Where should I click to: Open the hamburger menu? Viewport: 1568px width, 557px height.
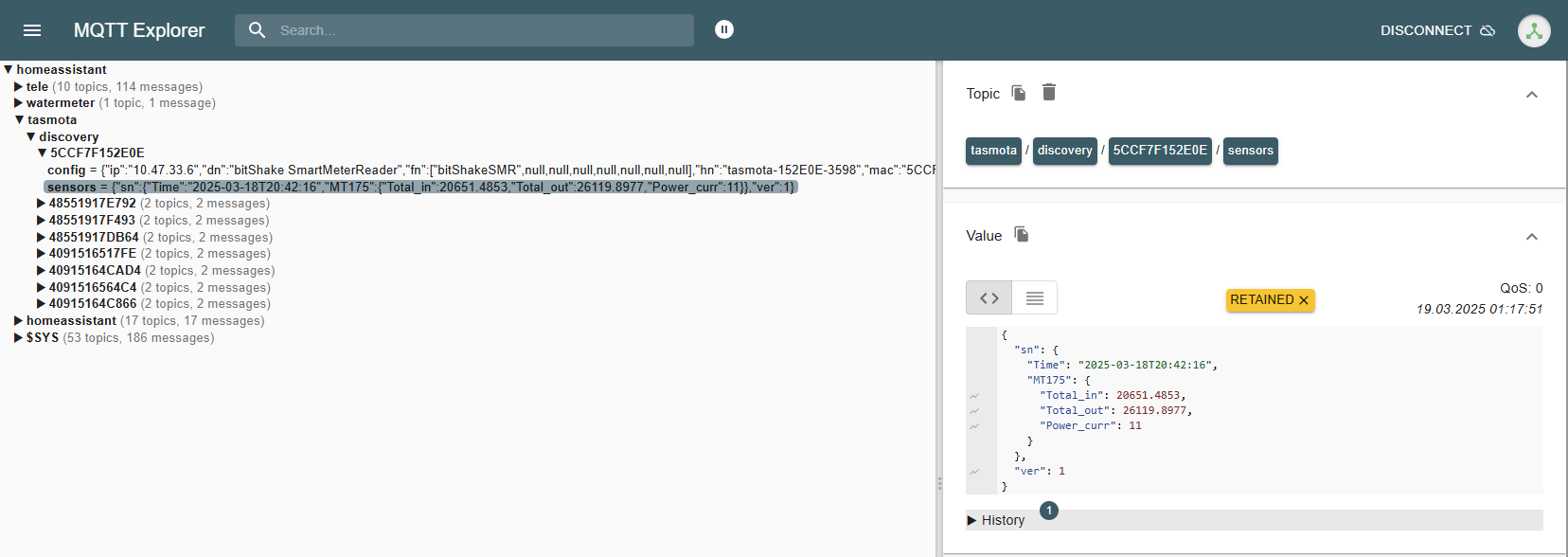[x=32, y=30]
